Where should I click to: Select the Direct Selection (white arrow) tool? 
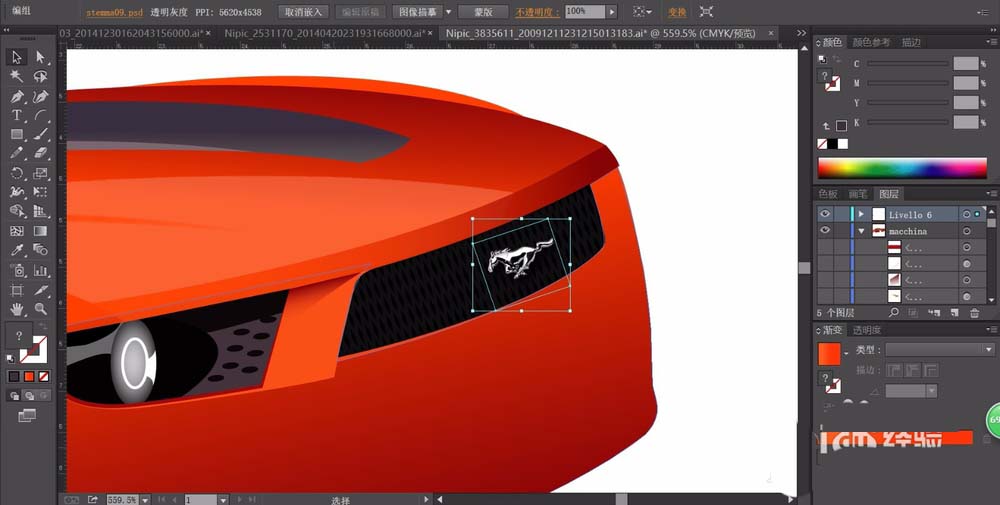coord(41,57)
